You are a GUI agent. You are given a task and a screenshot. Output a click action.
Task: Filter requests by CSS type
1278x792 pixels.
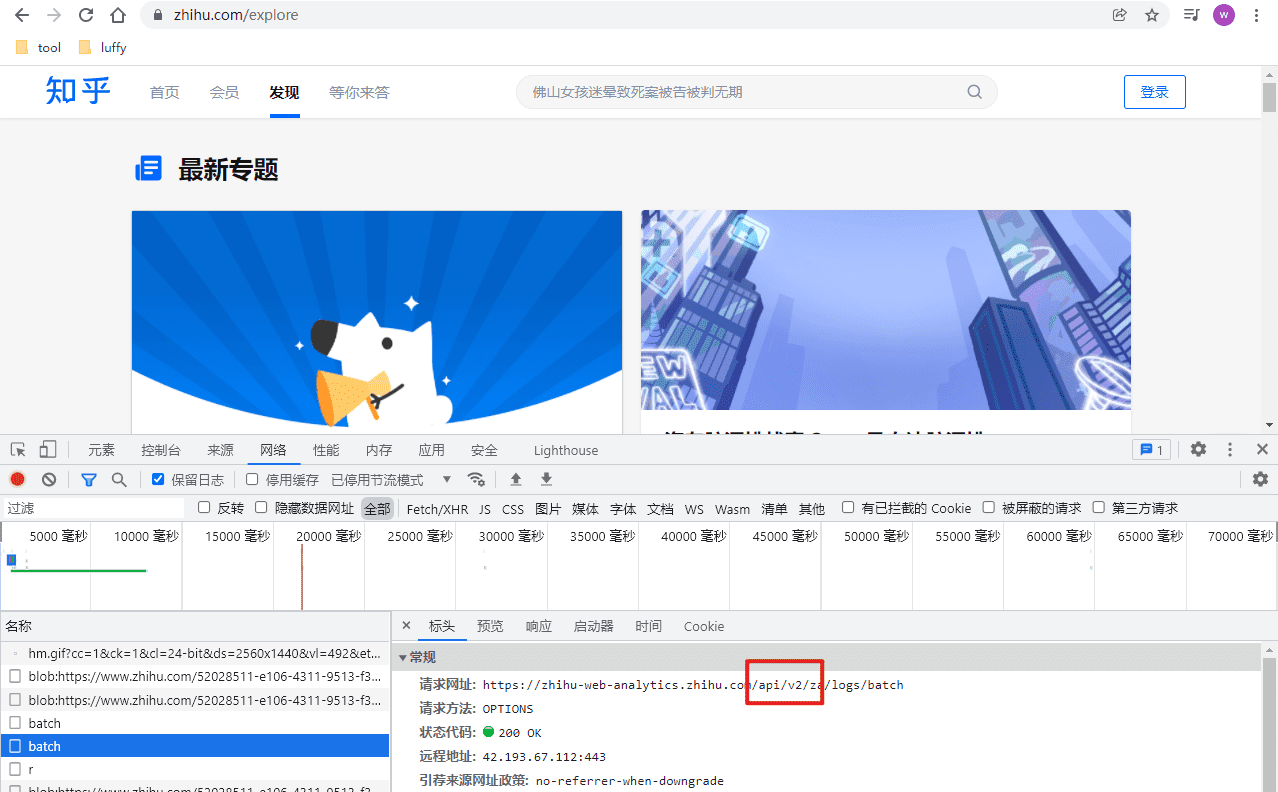(x=513, y=509)
